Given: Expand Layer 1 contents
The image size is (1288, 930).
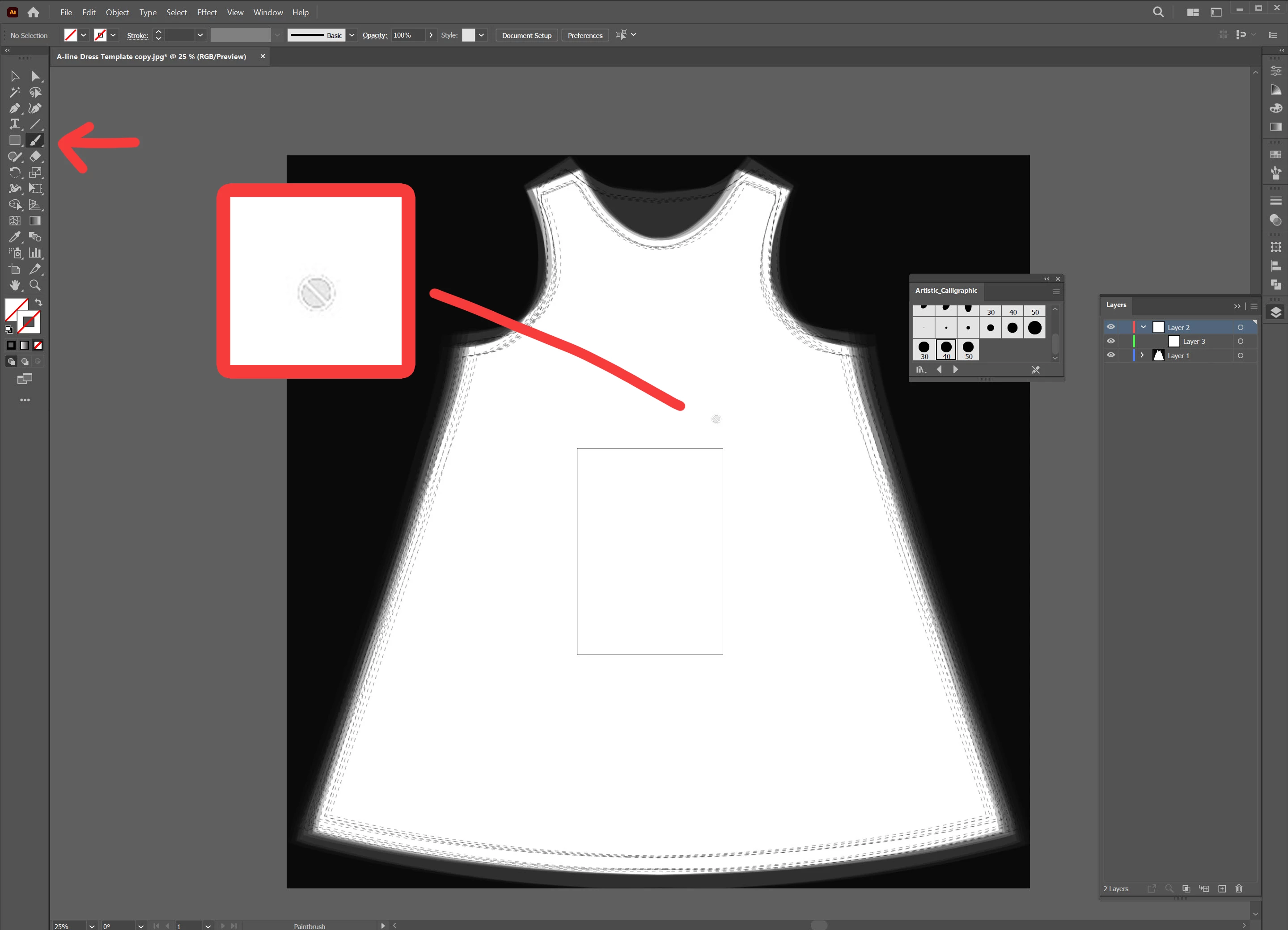Looking at the screenshot, I should (1142, 355).
